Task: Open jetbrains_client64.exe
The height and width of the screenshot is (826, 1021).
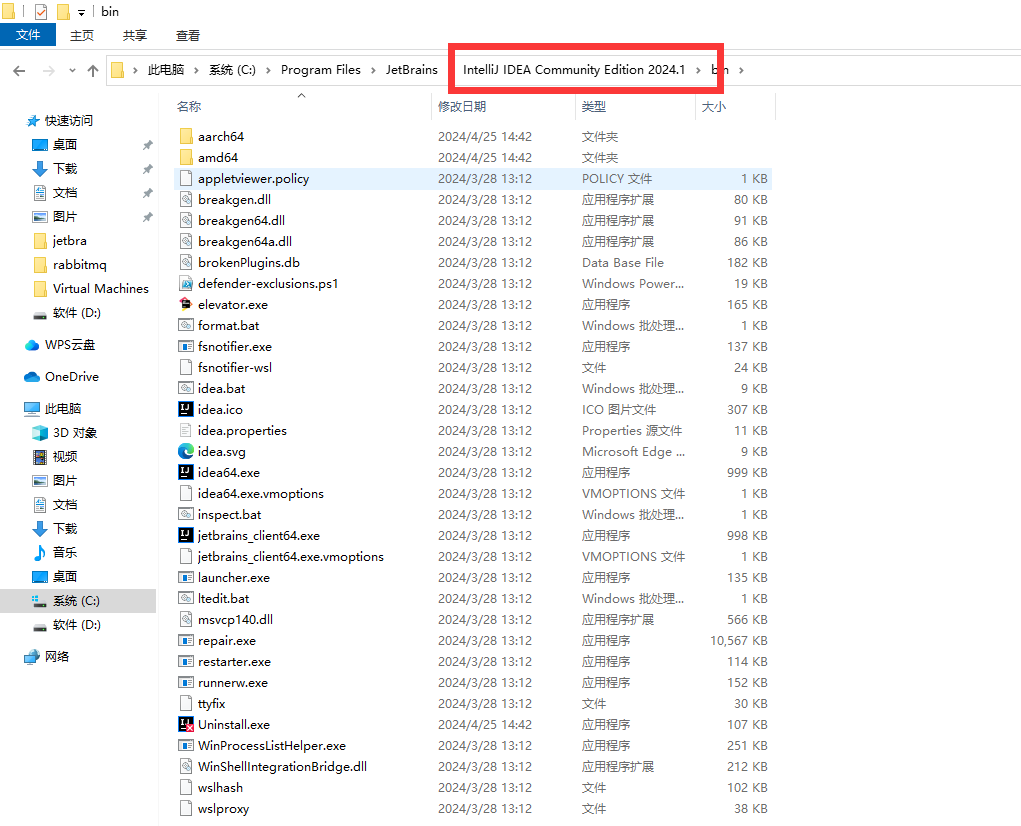Action: click(x=254, y=535)
